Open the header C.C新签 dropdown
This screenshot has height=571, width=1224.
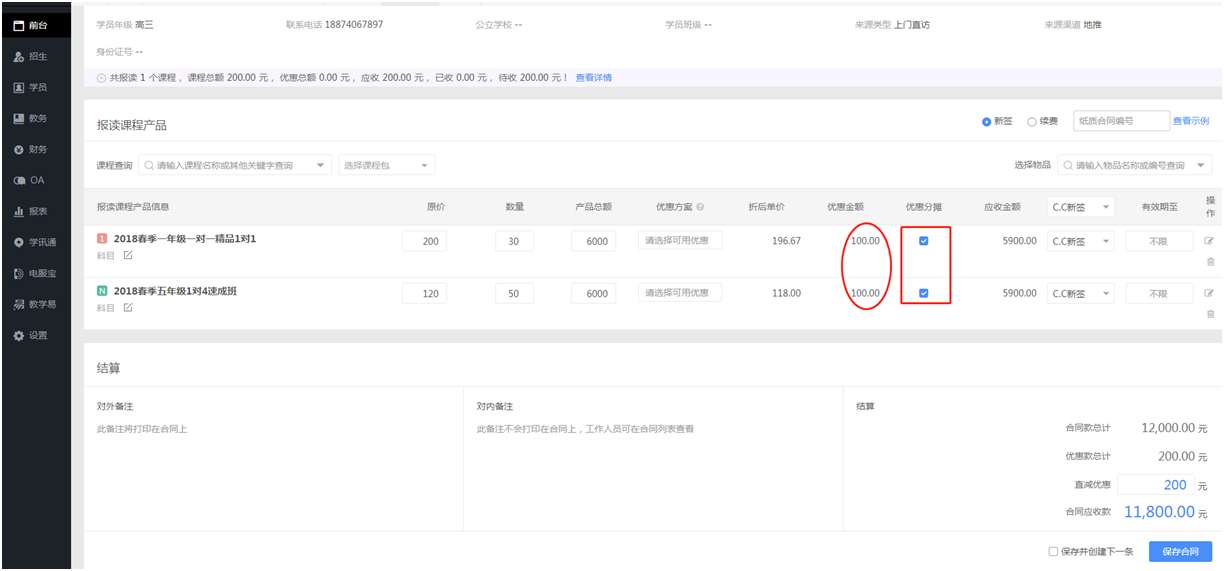tap(1081, 207)
